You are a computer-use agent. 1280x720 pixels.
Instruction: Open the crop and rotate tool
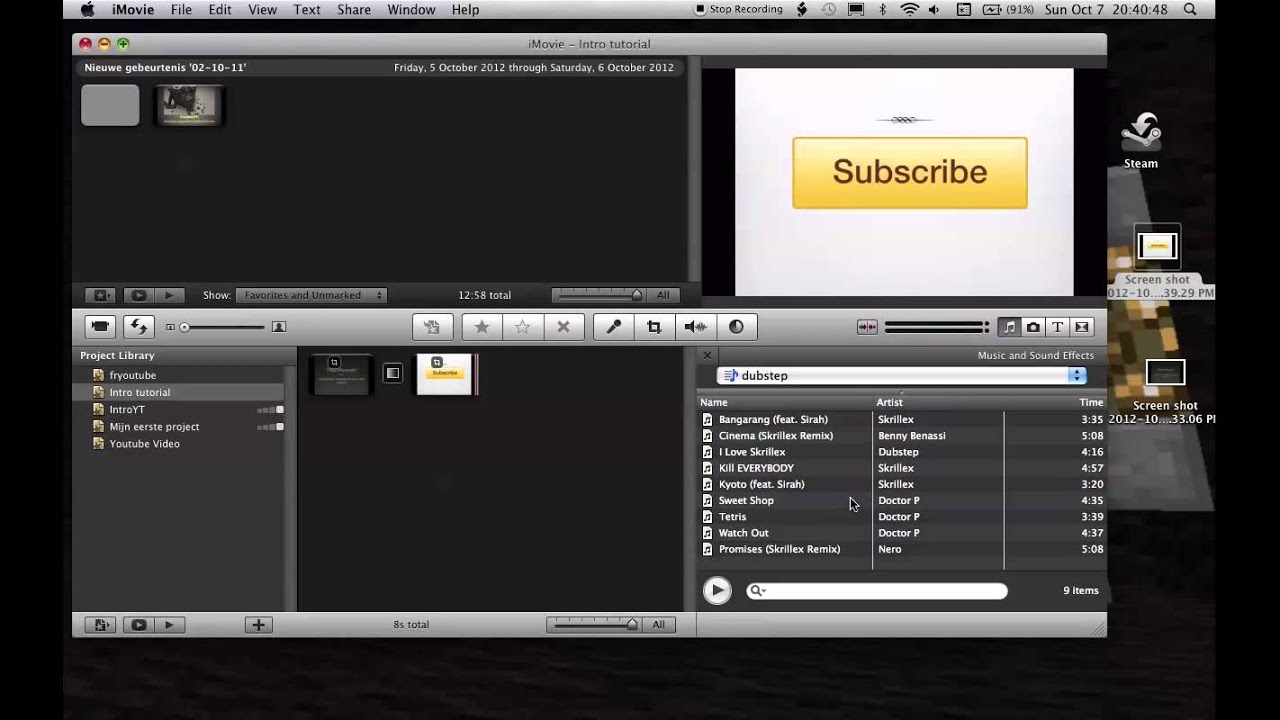[654, 326]
